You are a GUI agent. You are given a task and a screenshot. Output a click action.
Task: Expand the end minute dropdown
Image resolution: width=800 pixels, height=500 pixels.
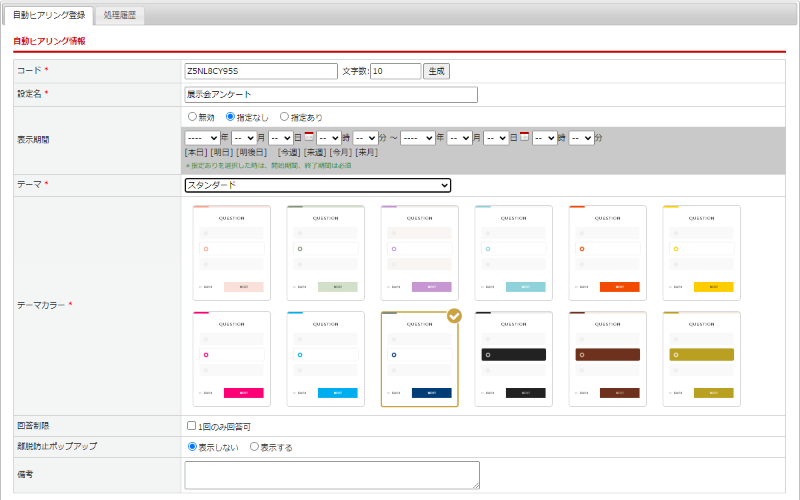[582, 138]
